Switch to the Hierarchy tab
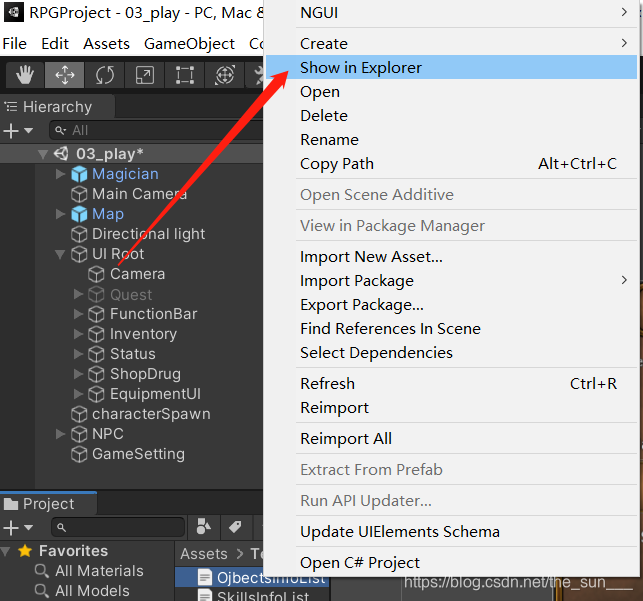 (57, 107)
